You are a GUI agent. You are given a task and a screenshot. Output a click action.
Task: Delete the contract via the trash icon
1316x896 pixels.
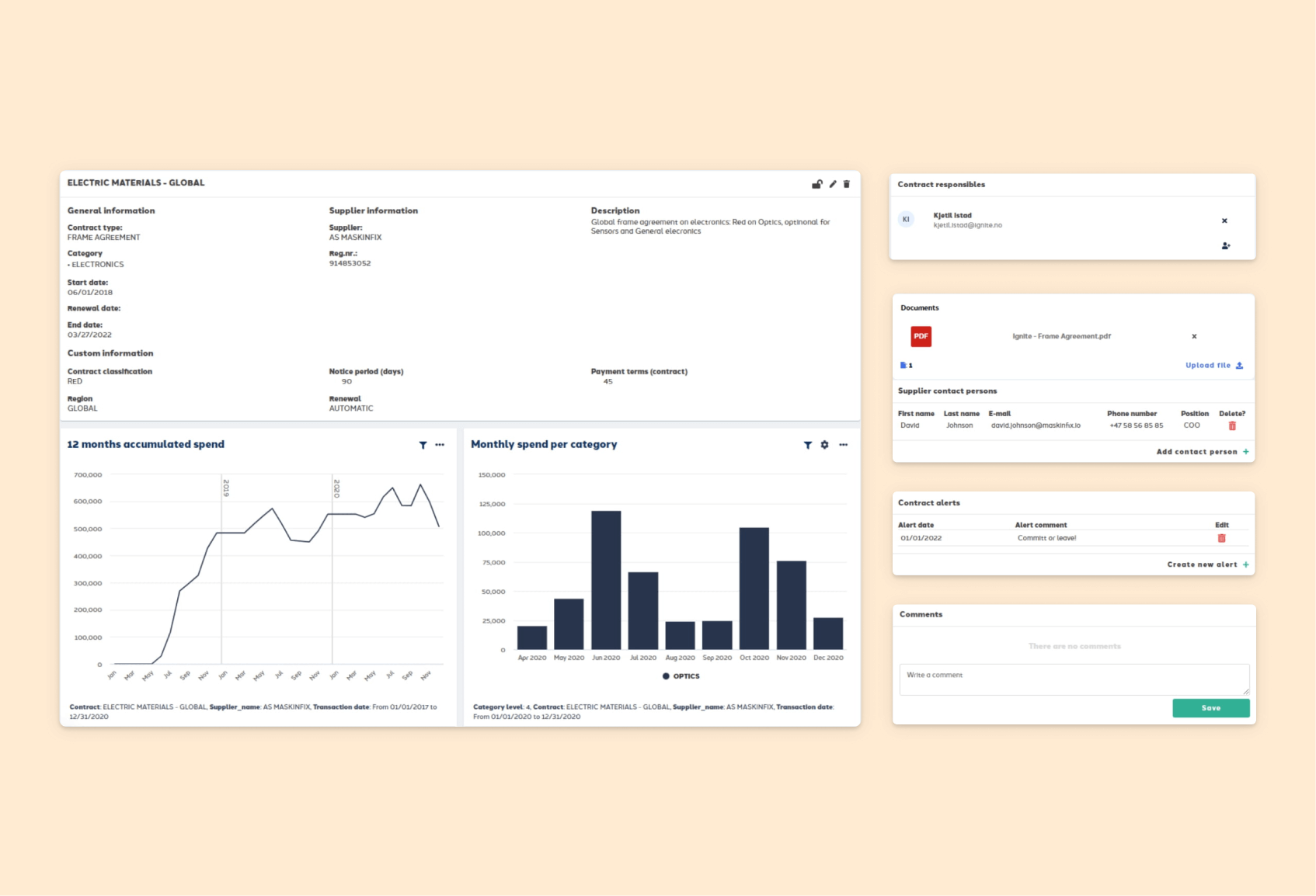point(847,184)
